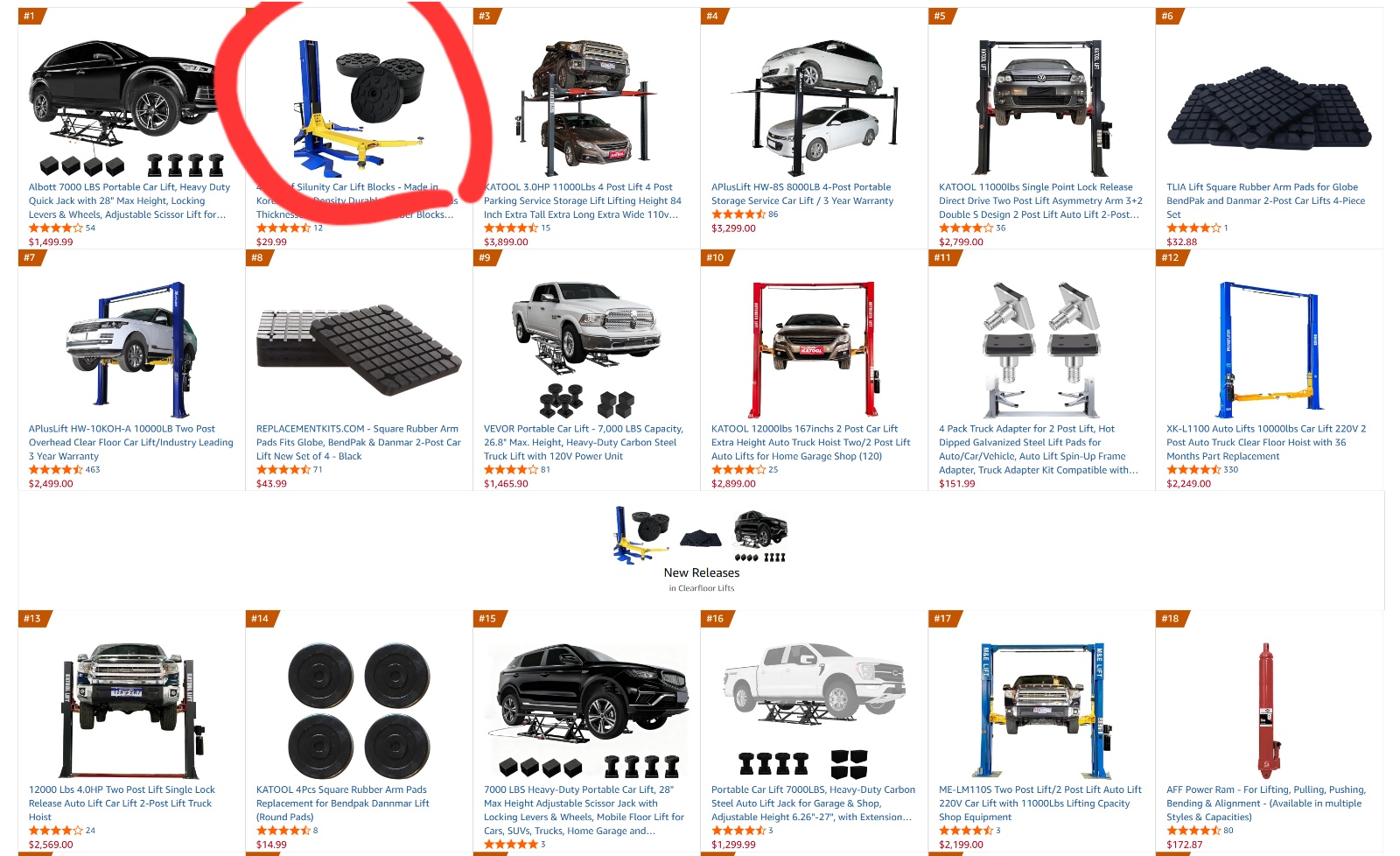Open 4 Pack Truck Adapter product image
Viewport: 1400px width, 856px height.
point(1041,348)
